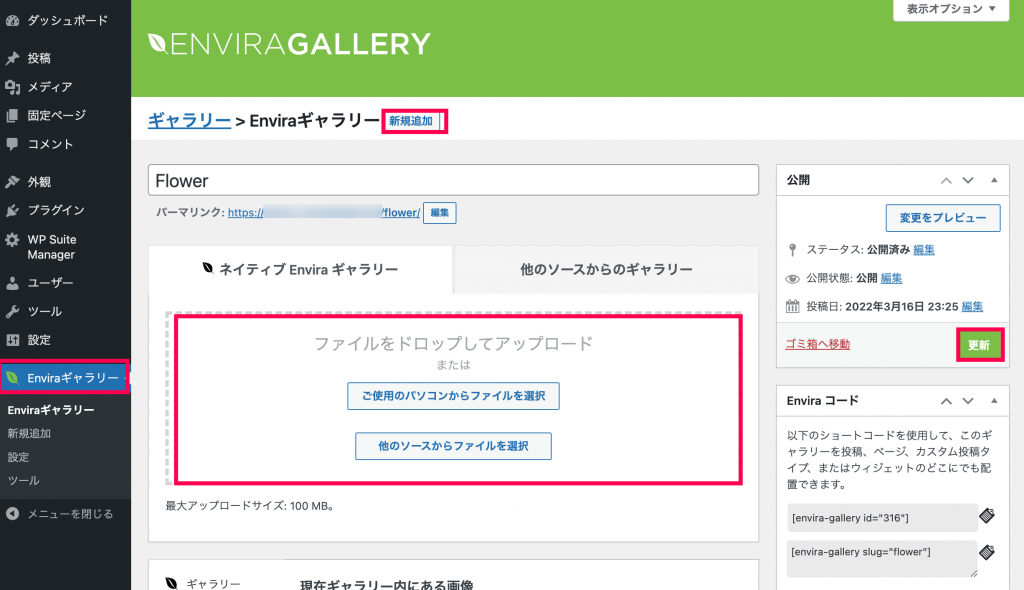The image size is (1024, 590).
Task: Click the eye icon beside 公開状態
Action: coord(792,278)
